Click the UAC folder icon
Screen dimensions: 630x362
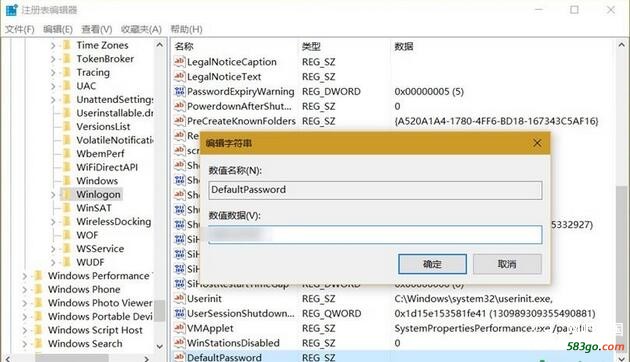click(67, 86)
